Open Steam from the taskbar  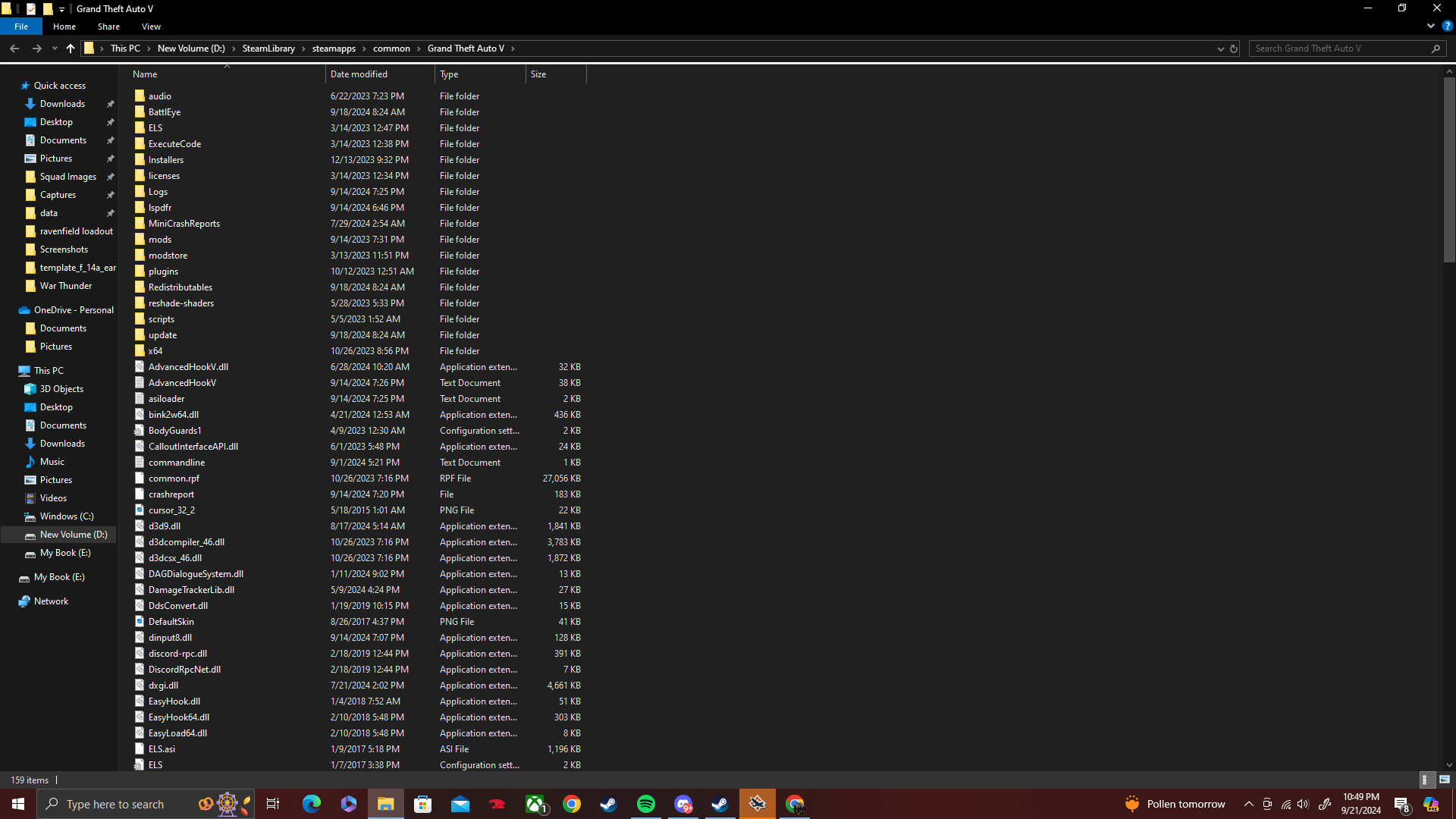click(x=608, y=804)
